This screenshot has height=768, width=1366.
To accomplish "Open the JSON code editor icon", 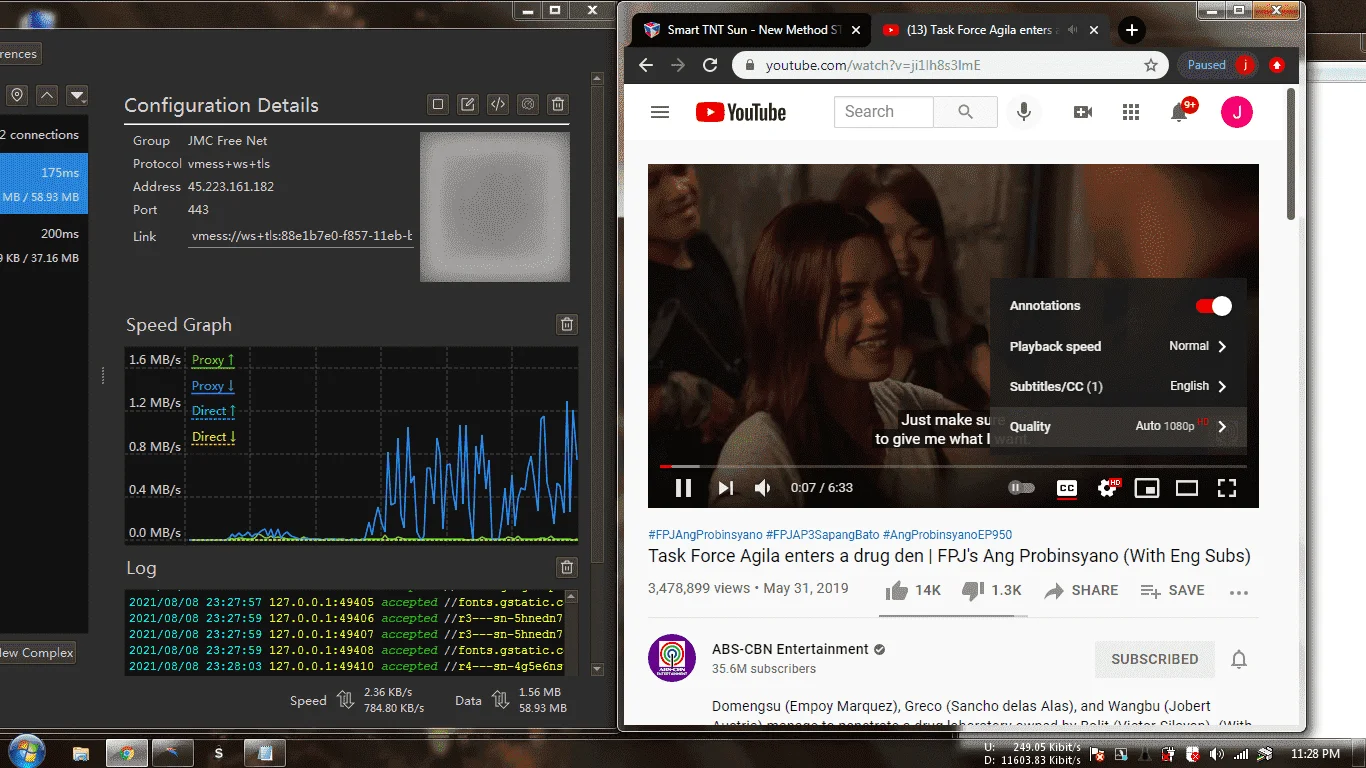I will (498, 104).
